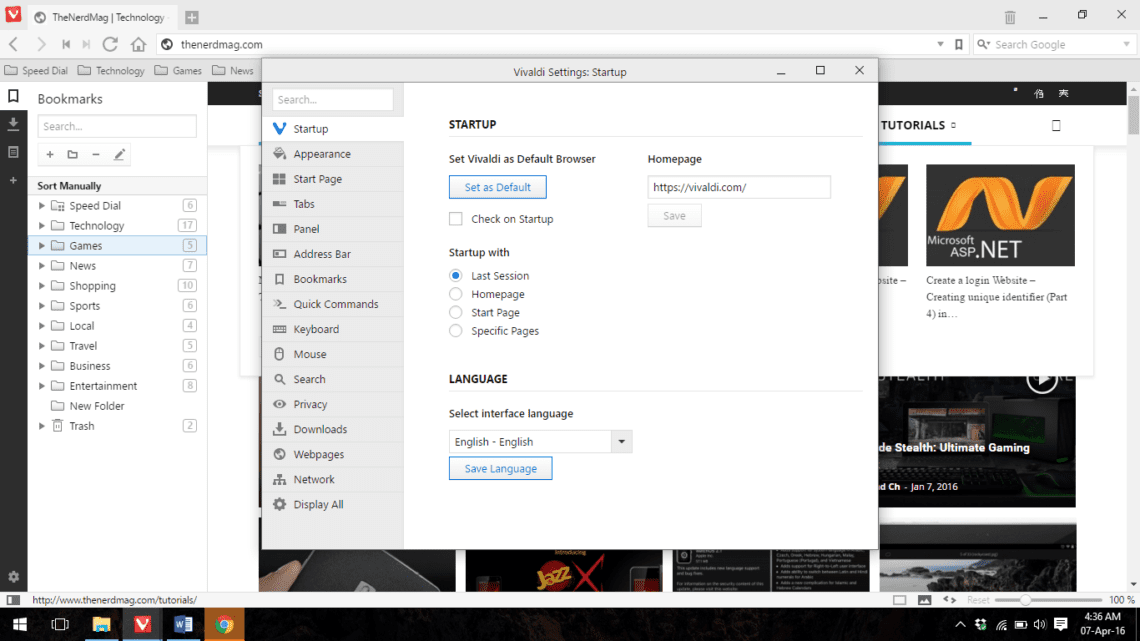Enable the Check on Startup checkbox
Image resolution: width=1140 pixels, height=641 pixels.
coord(456,218)
